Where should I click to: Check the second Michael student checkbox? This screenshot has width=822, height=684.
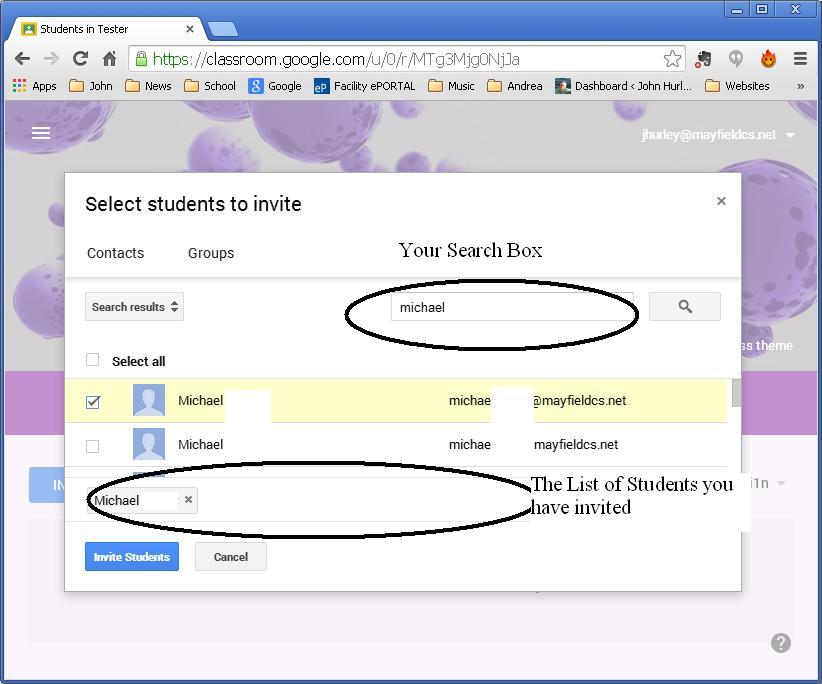[x=93, y=446]
